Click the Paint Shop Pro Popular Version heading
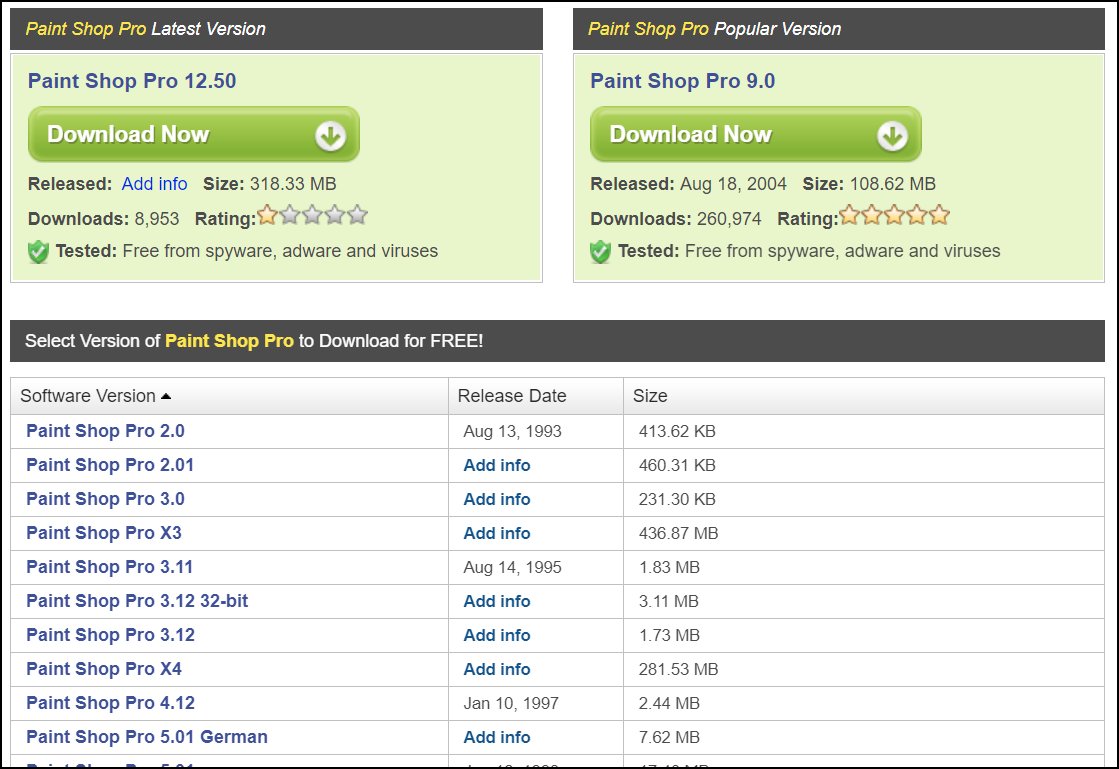Image resolution: width=1119 pixels, height=769 pixels. (x=714, y=29)
